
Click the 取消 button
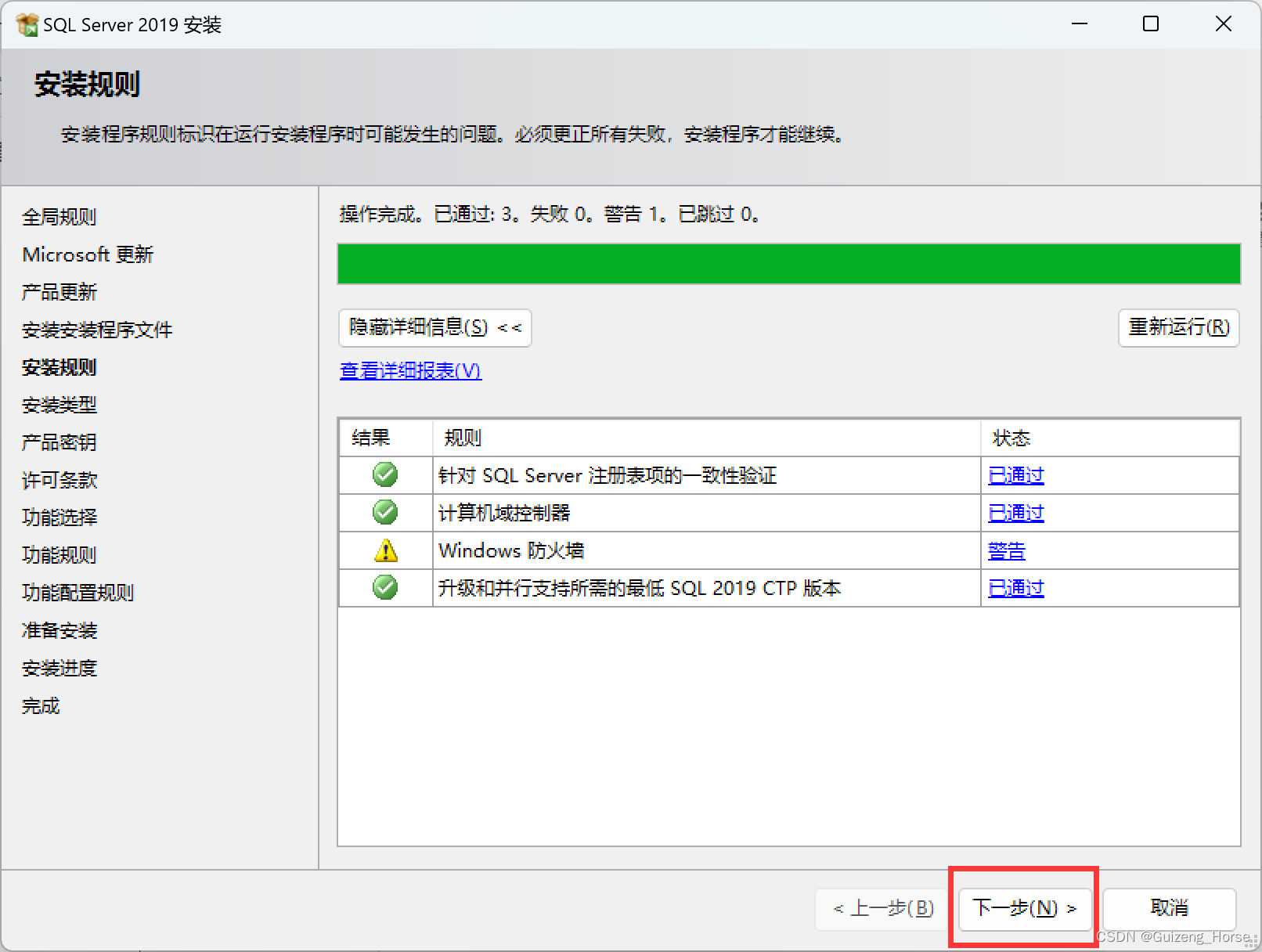[x=1170, y=908]
